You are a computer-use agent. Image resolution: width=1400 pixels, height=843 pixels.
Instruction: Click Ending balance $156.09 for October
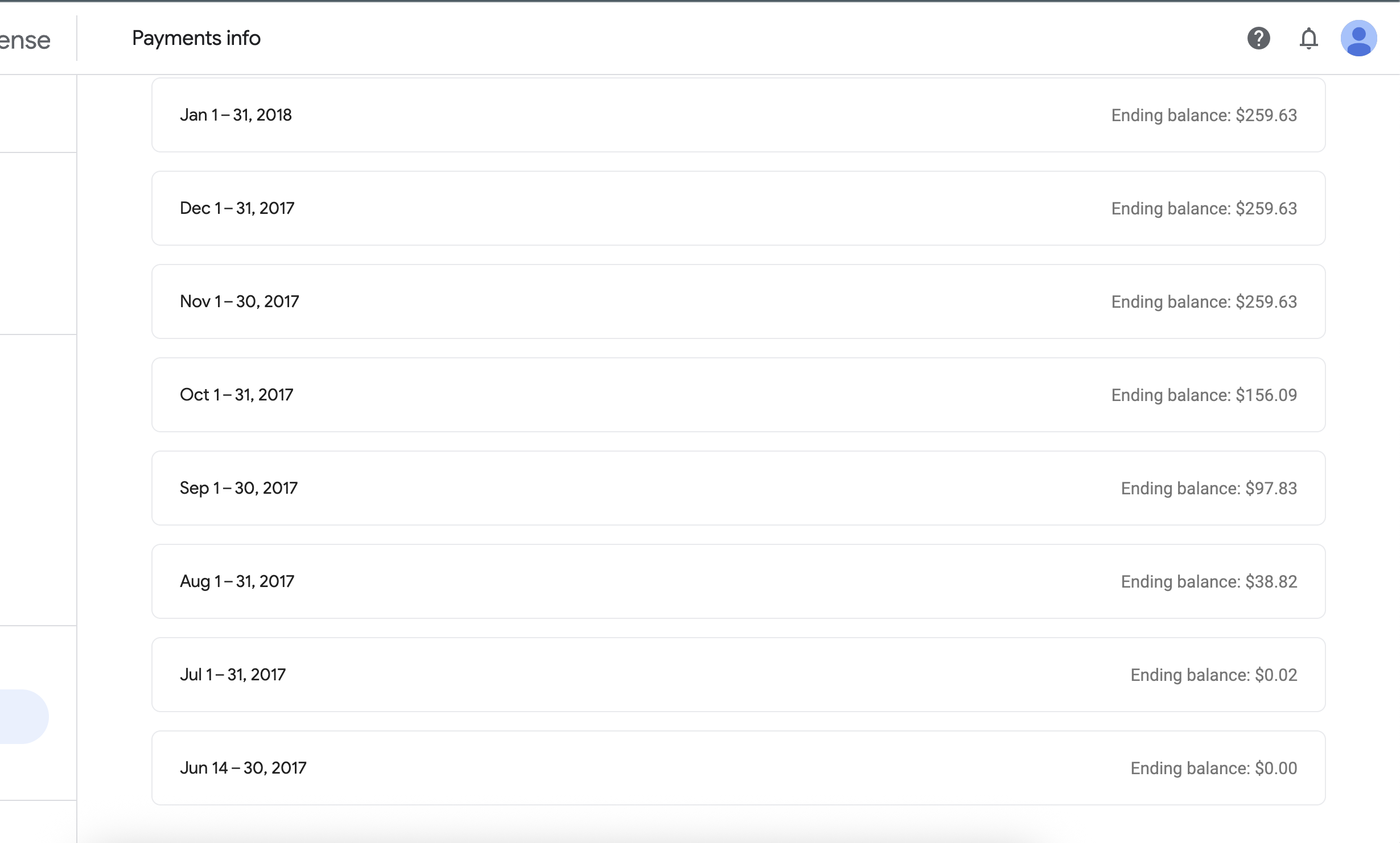coord(1204,395)
